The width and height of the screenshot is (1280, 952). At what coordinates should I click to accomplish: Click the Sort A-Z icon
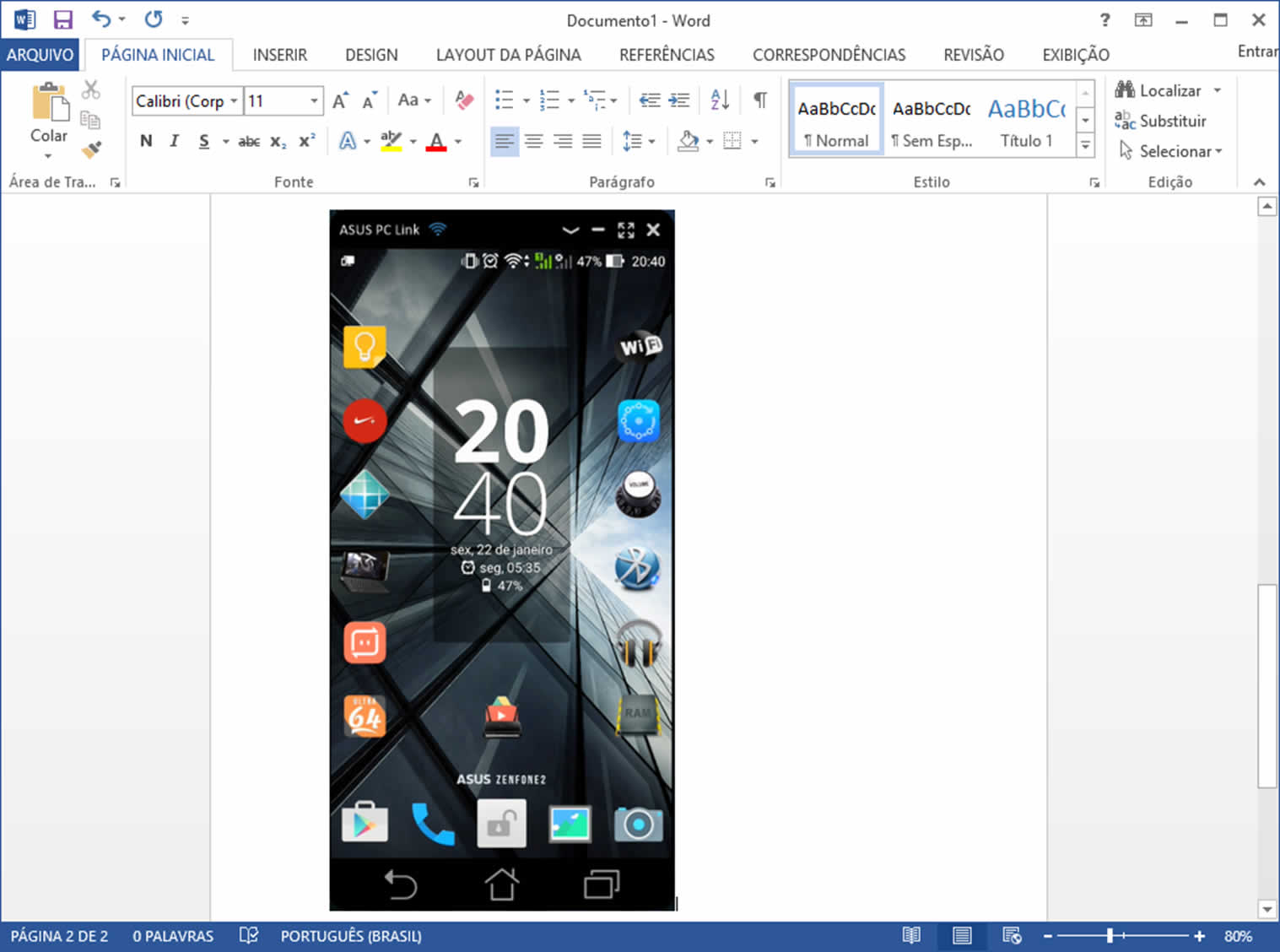click(720, 100)
